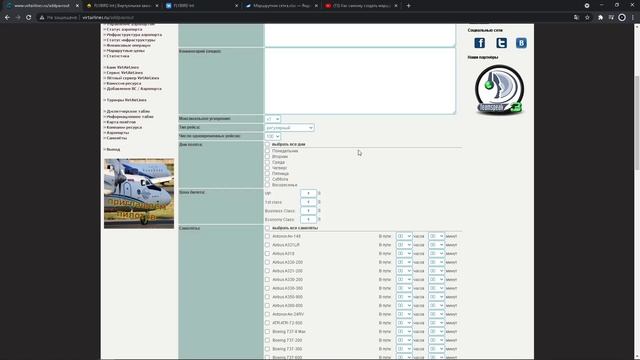Open the Статистика sidebar link
Image resolution: width=640 pixels, height=360 pixels.
[118, 56]
